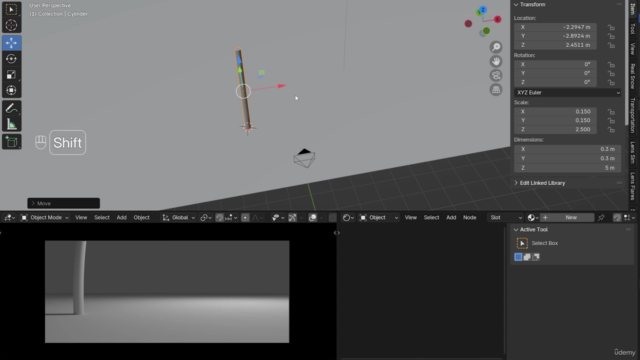The height and width of the screenshot is (360, 640).
Task: Open Add menu in shader editor
Action: tap(451, 218)
